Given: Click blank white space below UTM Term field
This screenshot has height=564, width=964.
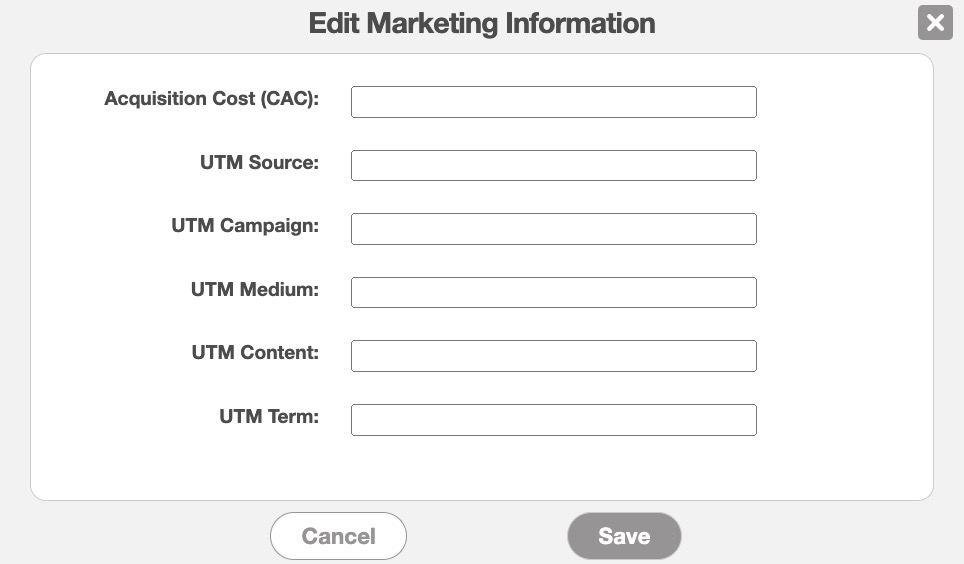Looking at the screenshot, I should point(553,466).
